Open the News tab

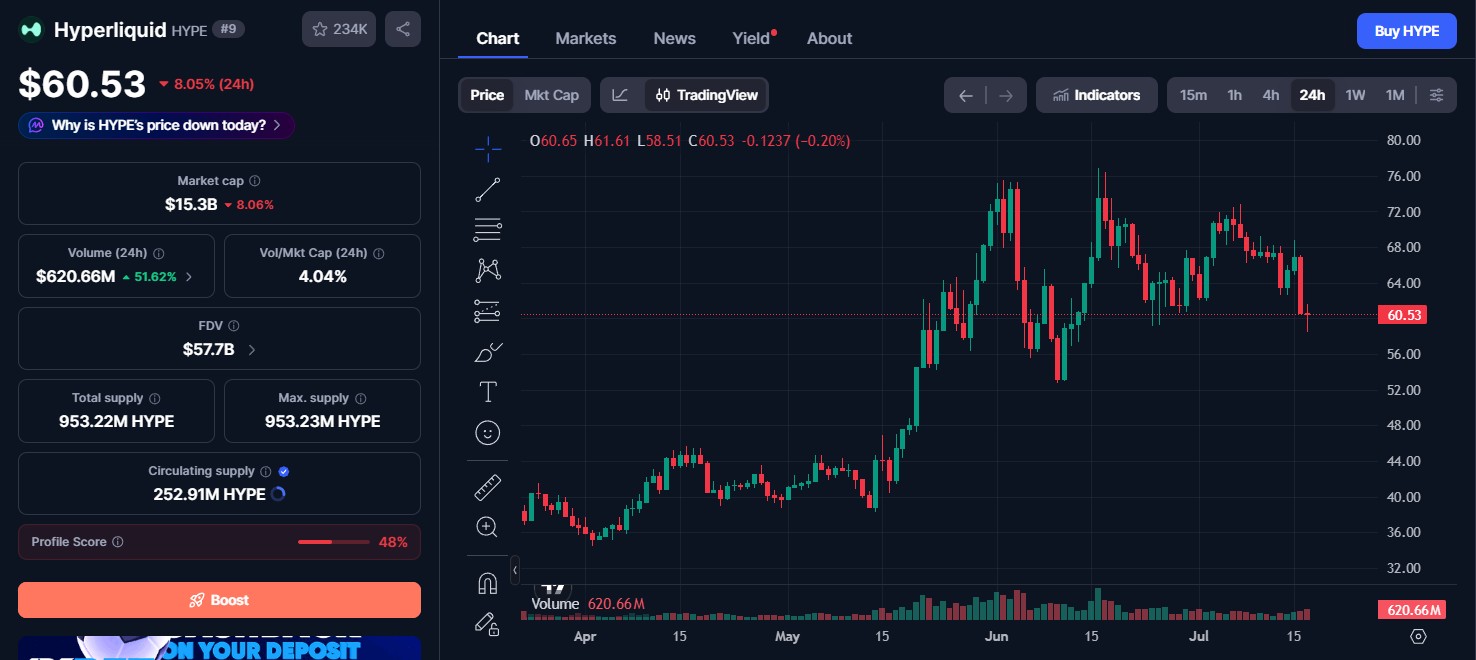click(675, 39)
